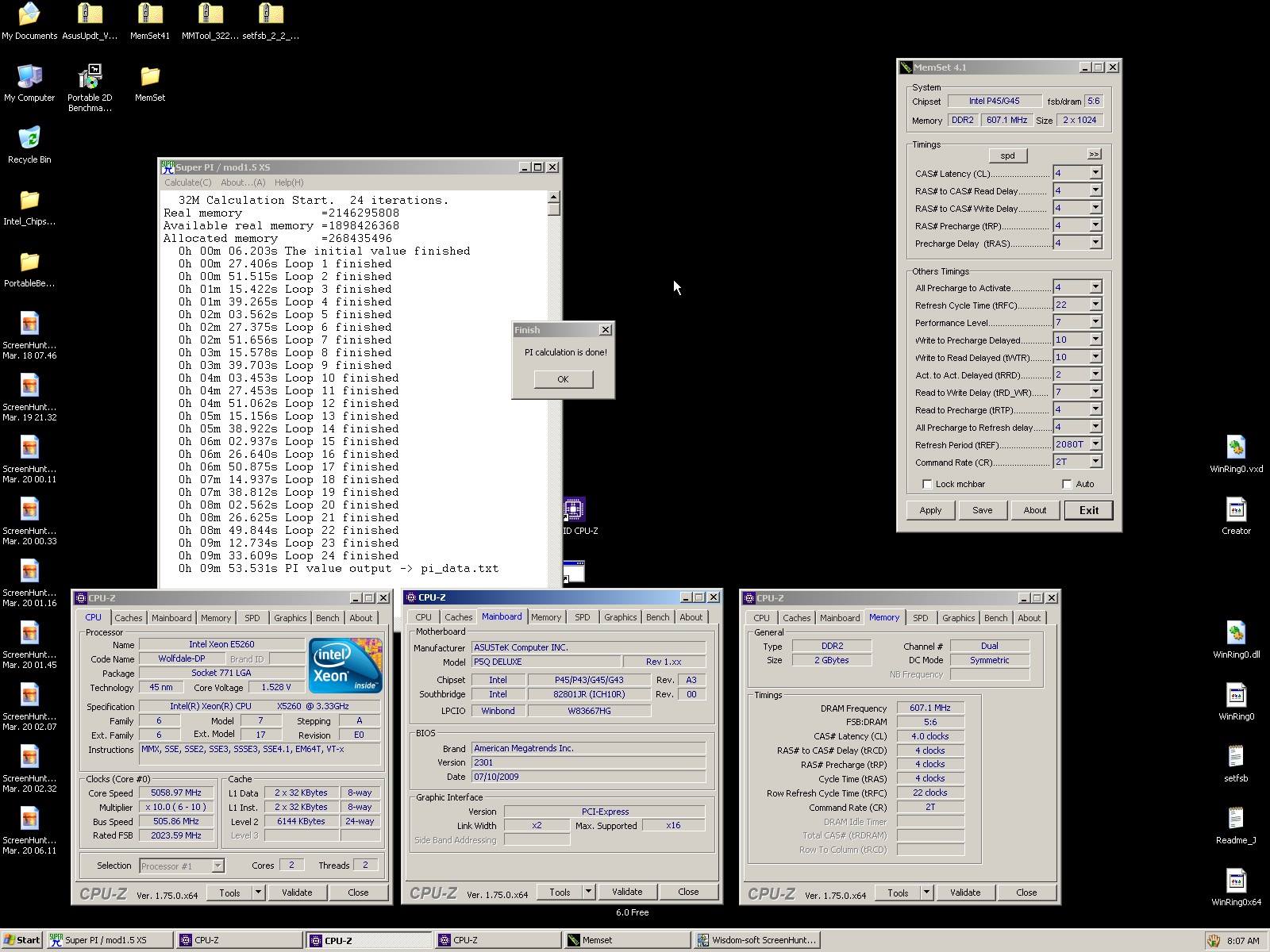The image size is (1270, 952).
Task: Expand Refresh Cycle Time (tRFC) dropdown
Action: (1095, 305)
